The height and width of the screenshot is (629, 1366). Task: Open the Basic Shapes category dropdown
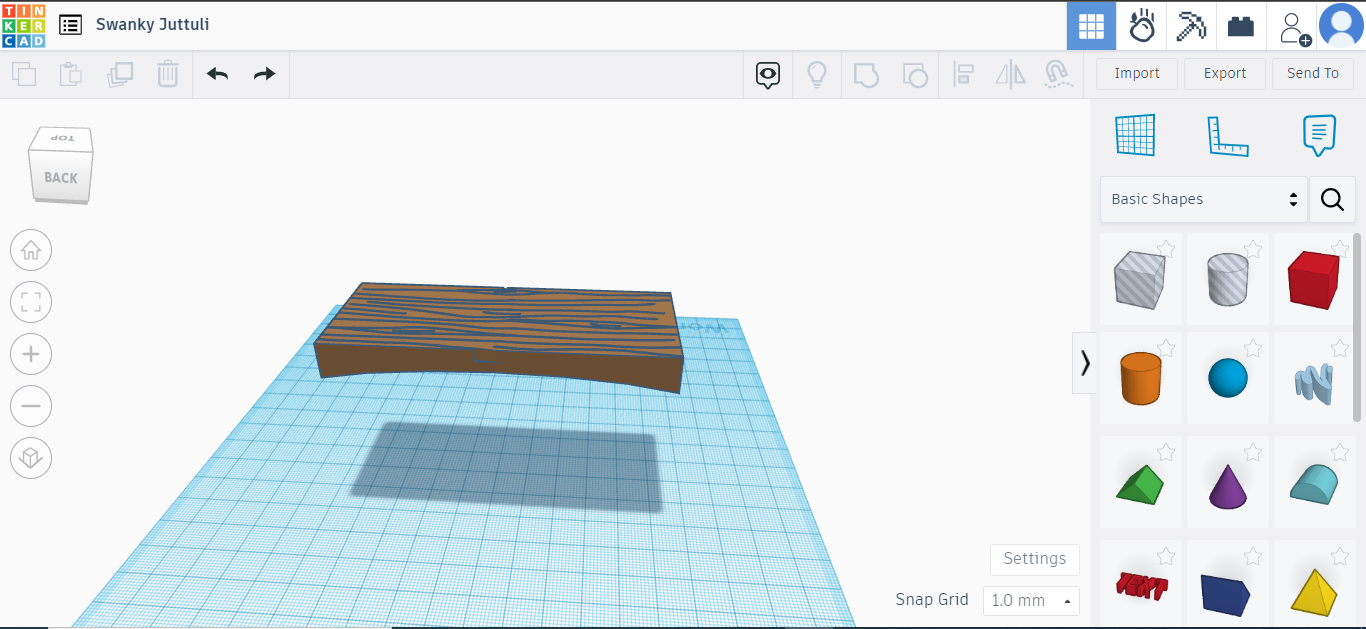pos(1203,199)
